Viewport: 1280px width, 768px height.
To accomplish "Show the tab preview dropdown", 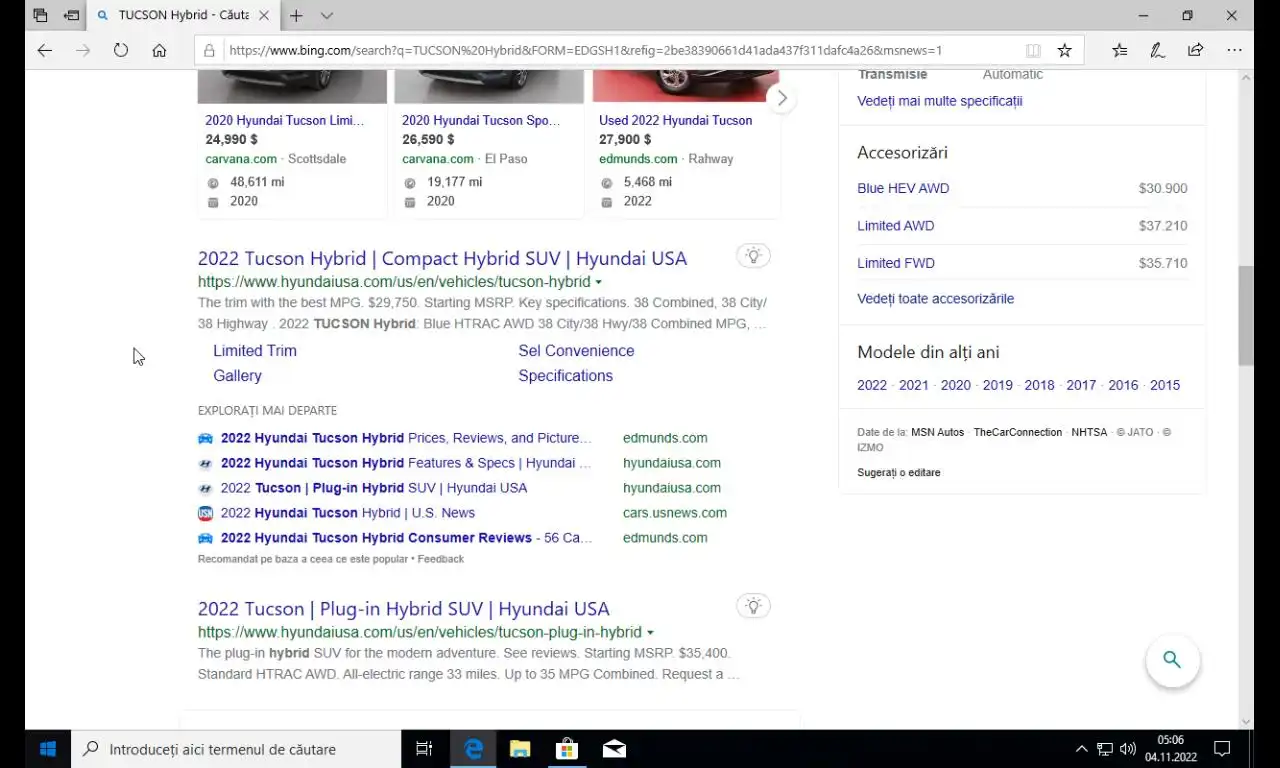I will tap(327, 15).
